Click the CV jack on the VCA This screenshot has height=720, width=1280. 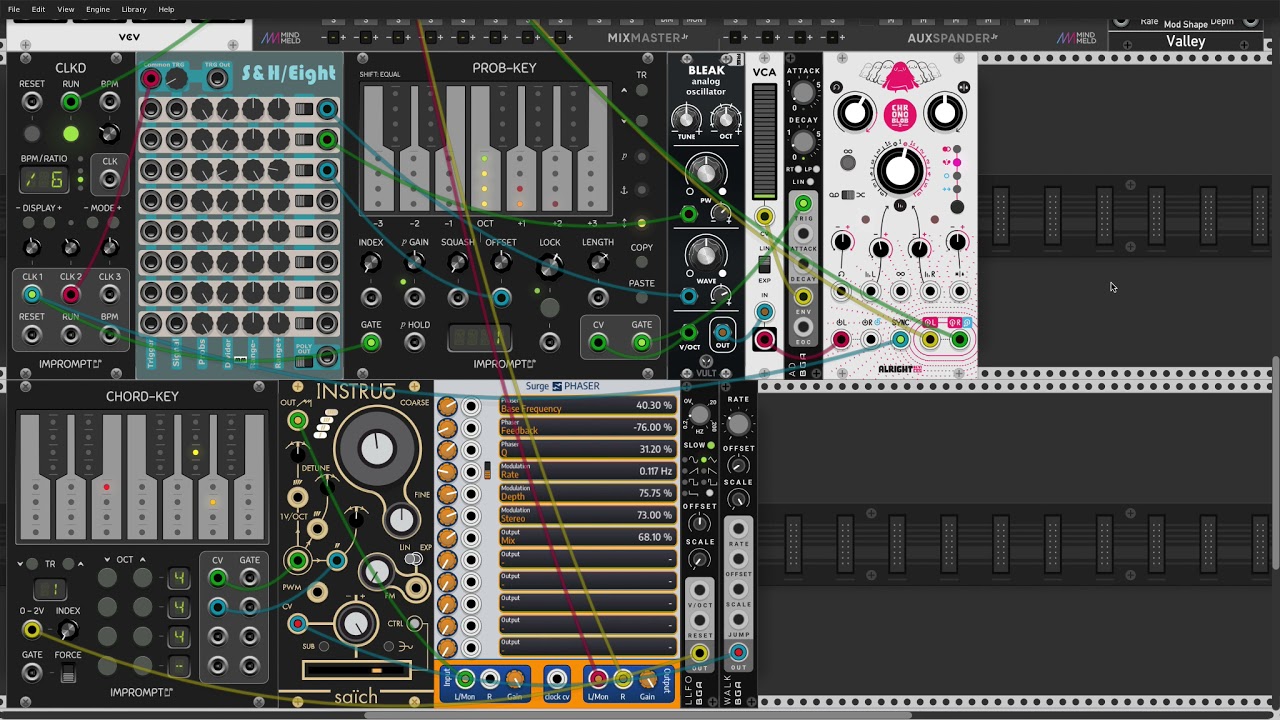[764, 217]
